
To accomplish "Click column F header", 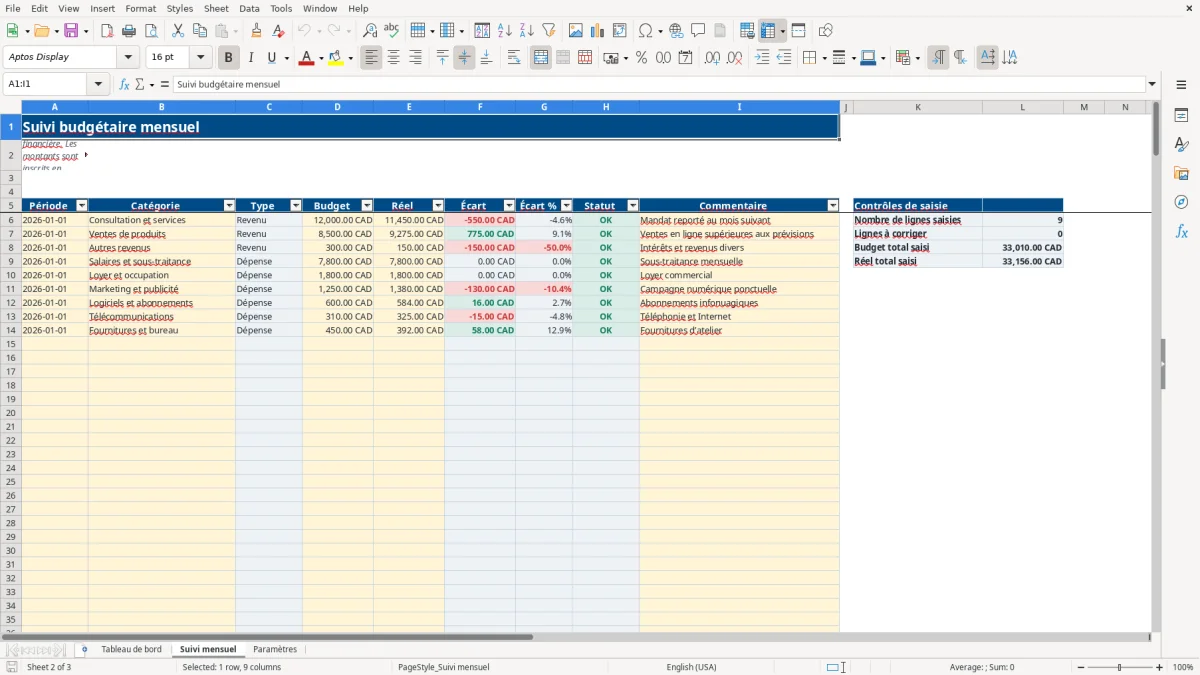I will click(480, 107).
